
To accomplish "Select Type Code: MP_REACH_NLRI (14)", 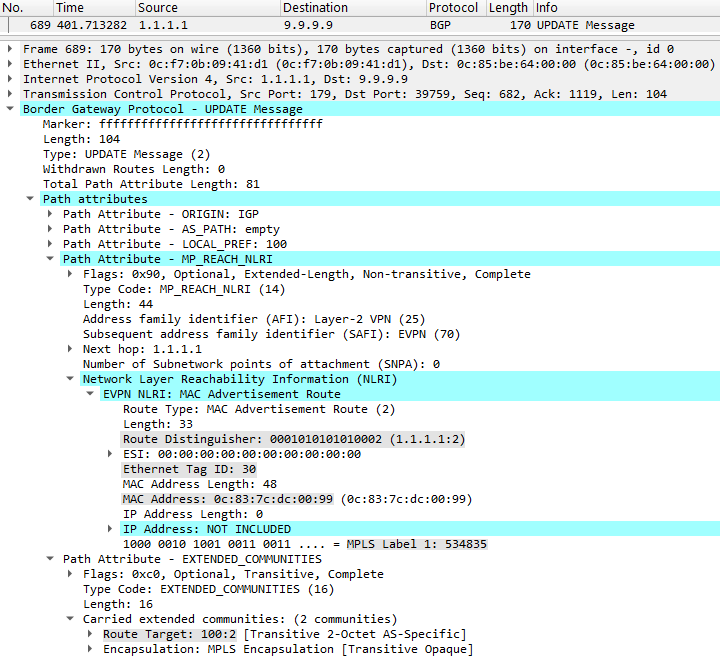I will tap(184, 289).
